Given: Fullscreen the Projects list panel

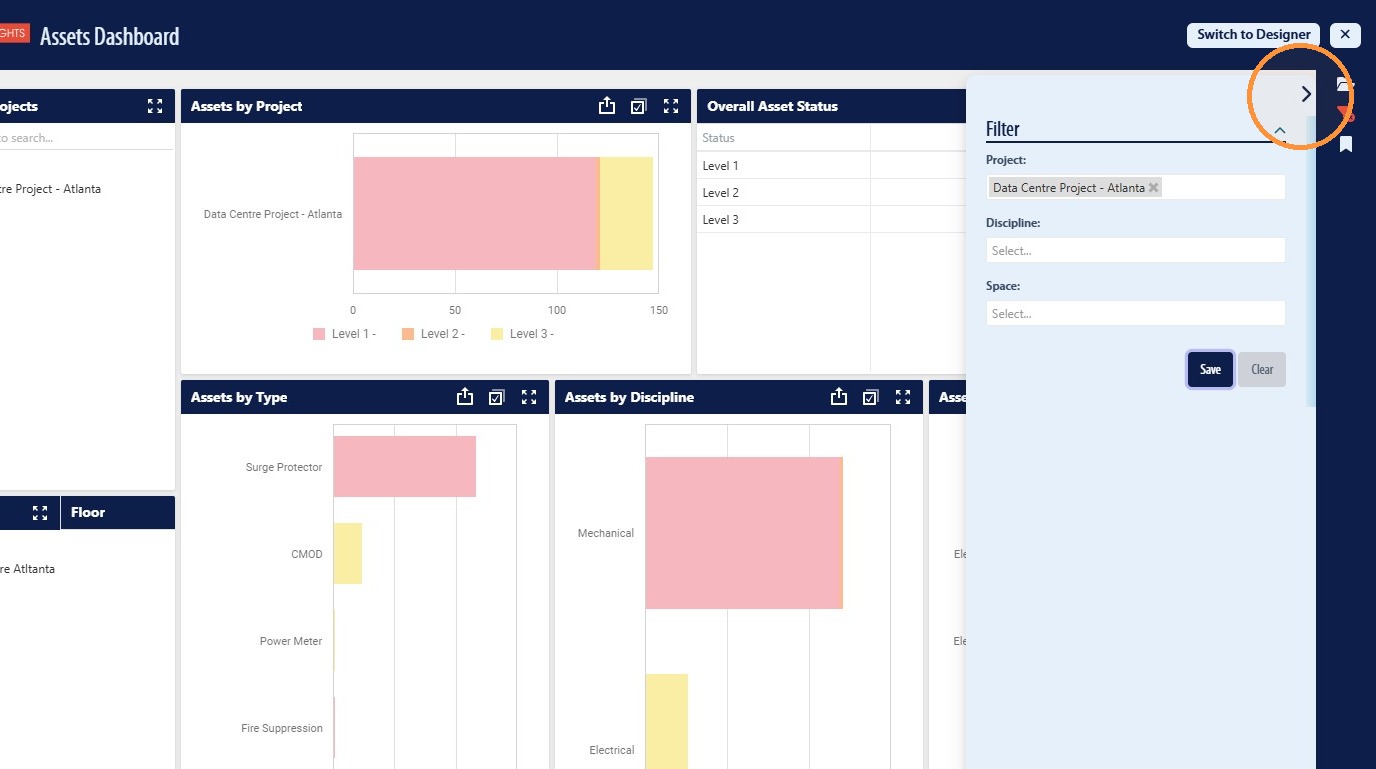Looking at the screenshot, I should click(155, 106).
